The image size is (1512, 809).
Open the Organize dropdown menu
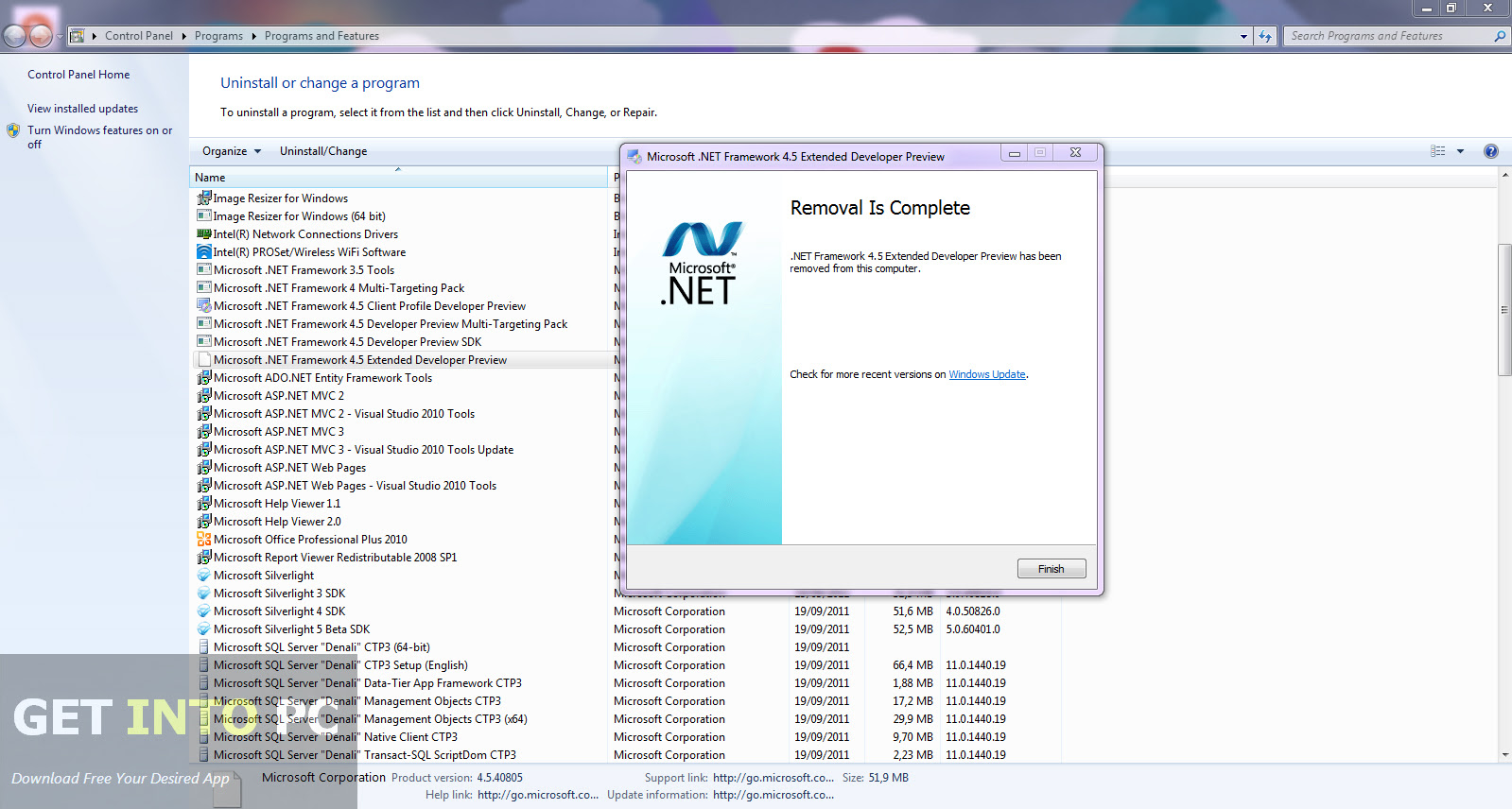[x=231, y=151]
